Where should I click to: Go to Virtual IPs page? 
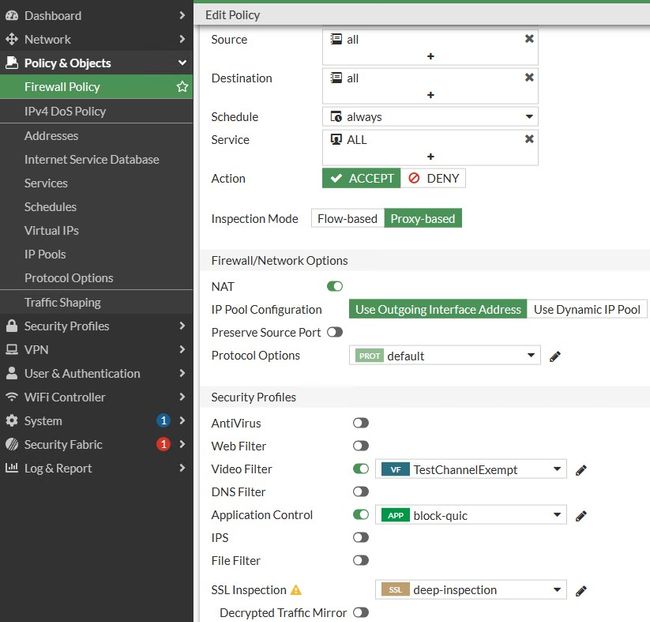(51, 230)
